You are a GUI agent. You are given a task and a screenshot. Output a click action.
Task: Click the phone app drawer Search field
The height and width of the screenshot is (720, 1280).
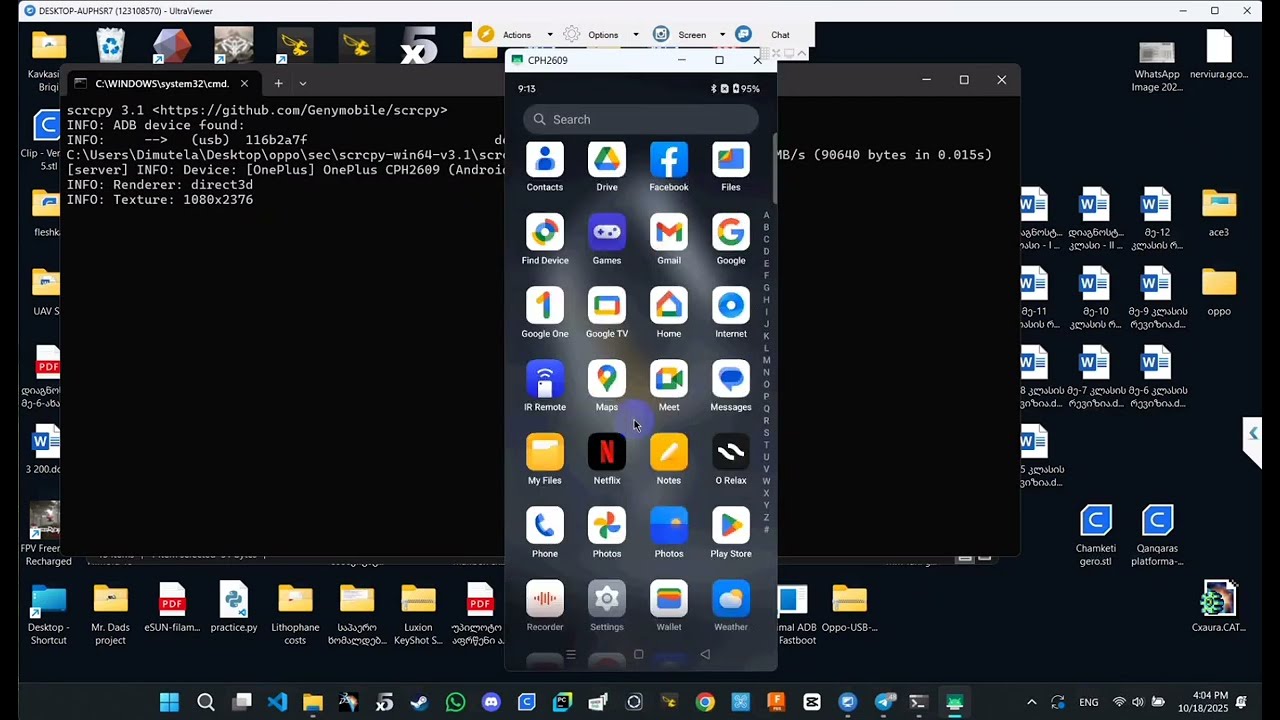[x=640, y=119]
